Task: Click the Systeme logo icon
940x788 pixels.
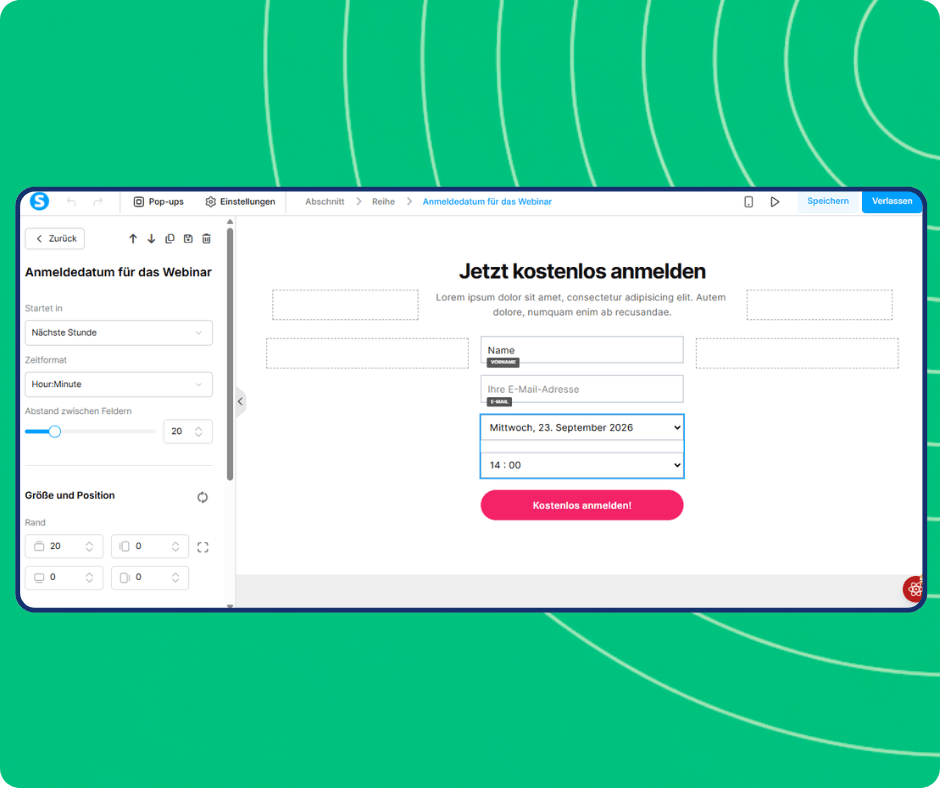Action: tap(40, 201)
